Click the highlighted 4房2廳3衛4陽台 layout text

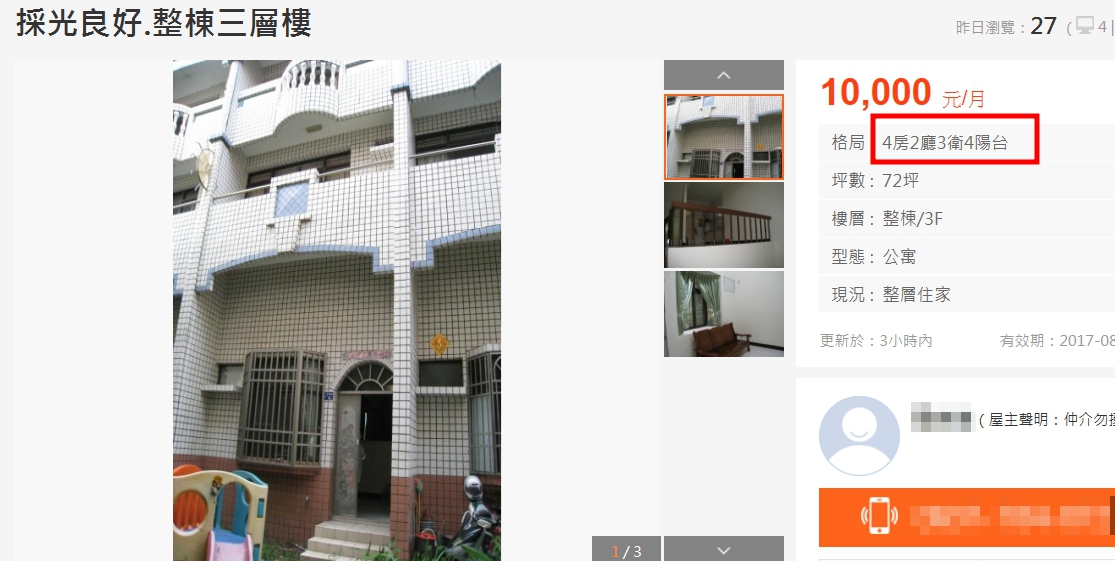tap(945, 143)
